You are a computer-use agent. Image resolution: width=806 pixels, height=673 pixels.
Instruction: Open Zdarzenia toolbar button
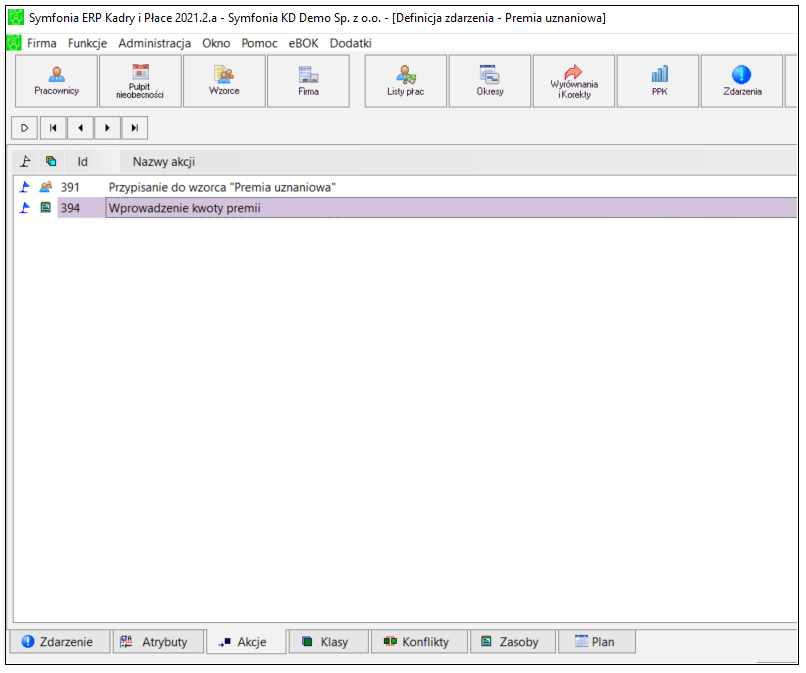click(742, 81)
